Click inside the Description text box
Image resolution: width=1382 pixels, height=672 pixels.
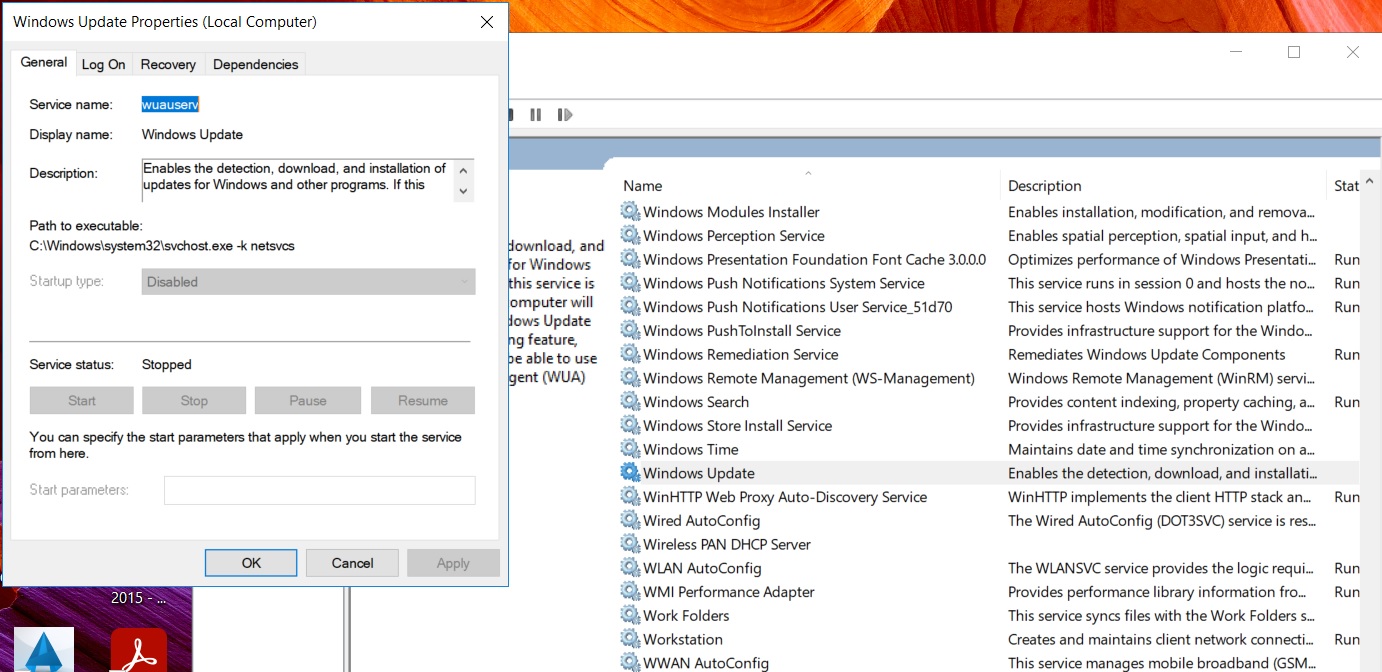pyautogui.click(x=298, y=180)
